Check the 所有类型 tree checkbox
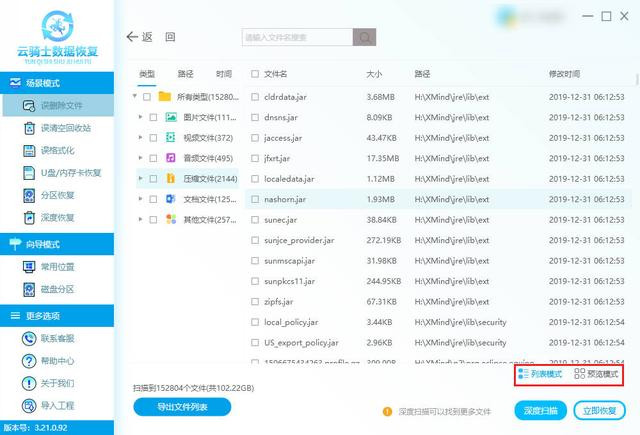This screenshot has width=640, height=435. pos(147,97)
